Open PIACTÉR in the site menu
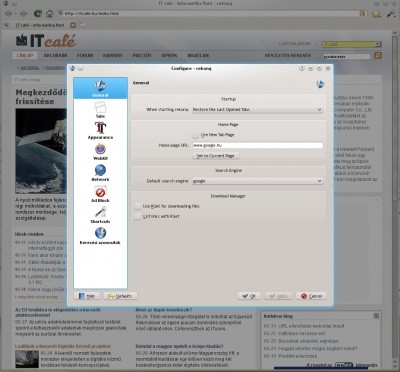This screenshot has height=372, width=400. tap(142, 55)
